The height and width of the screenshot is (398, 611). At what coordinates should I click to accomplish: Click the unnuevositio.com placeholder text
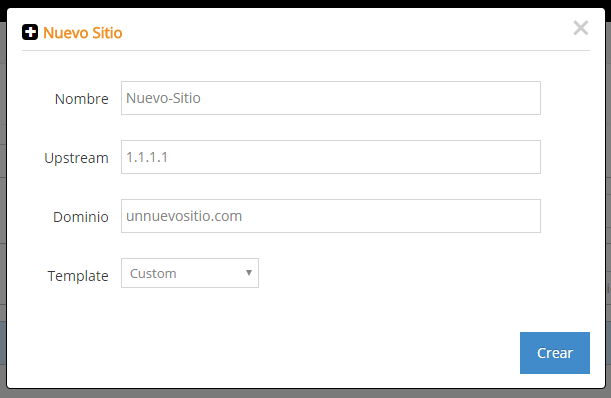coord(184,216)
